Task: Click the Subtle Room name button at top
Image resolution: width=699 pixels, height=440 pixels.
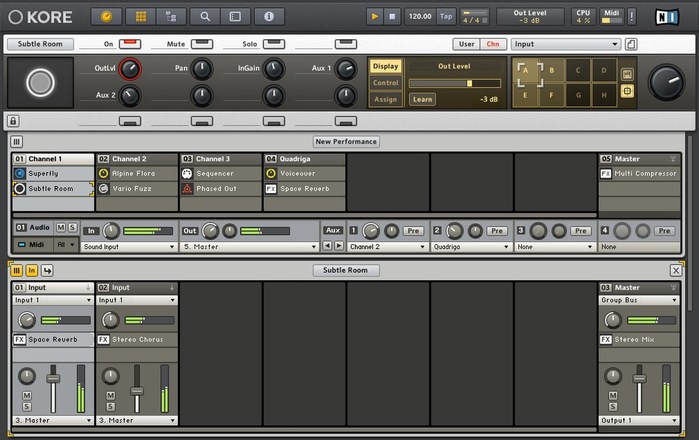Action: coord(40,44)
